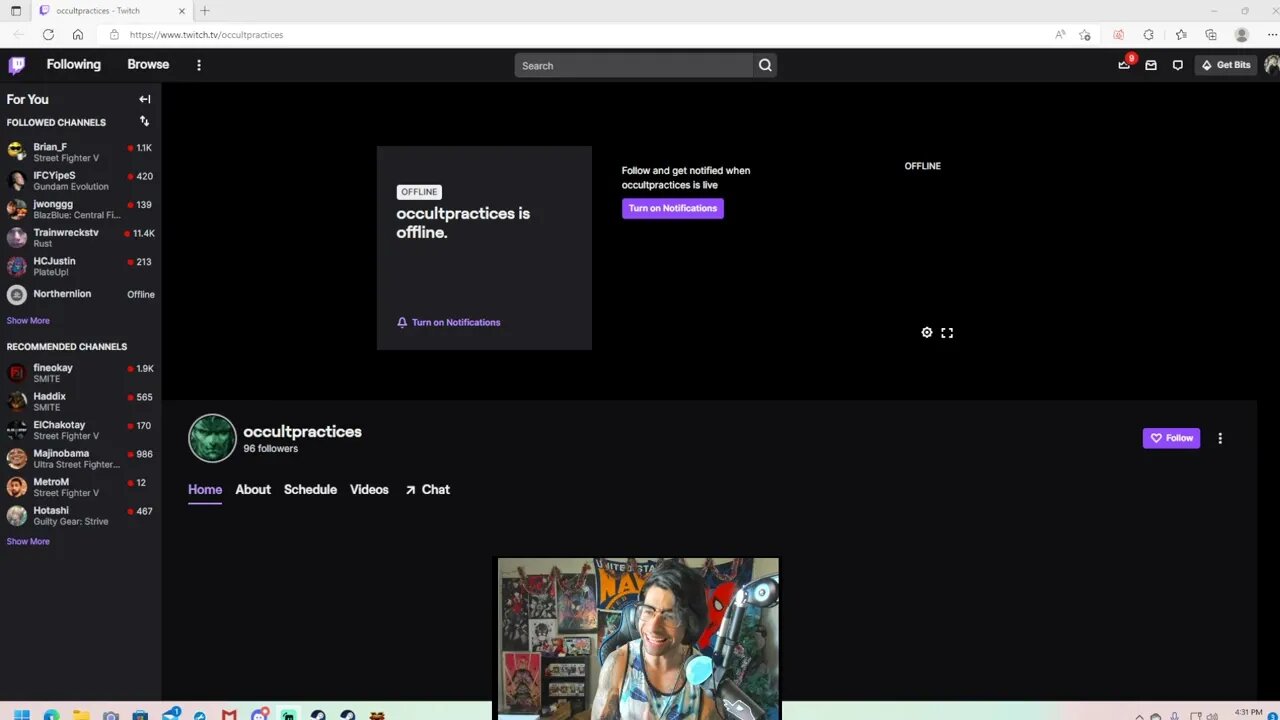The height and width of the screenshot is (720, 1280).
Task: Toggle the read aloud icon in address bar
Action: click(1060, 34)
